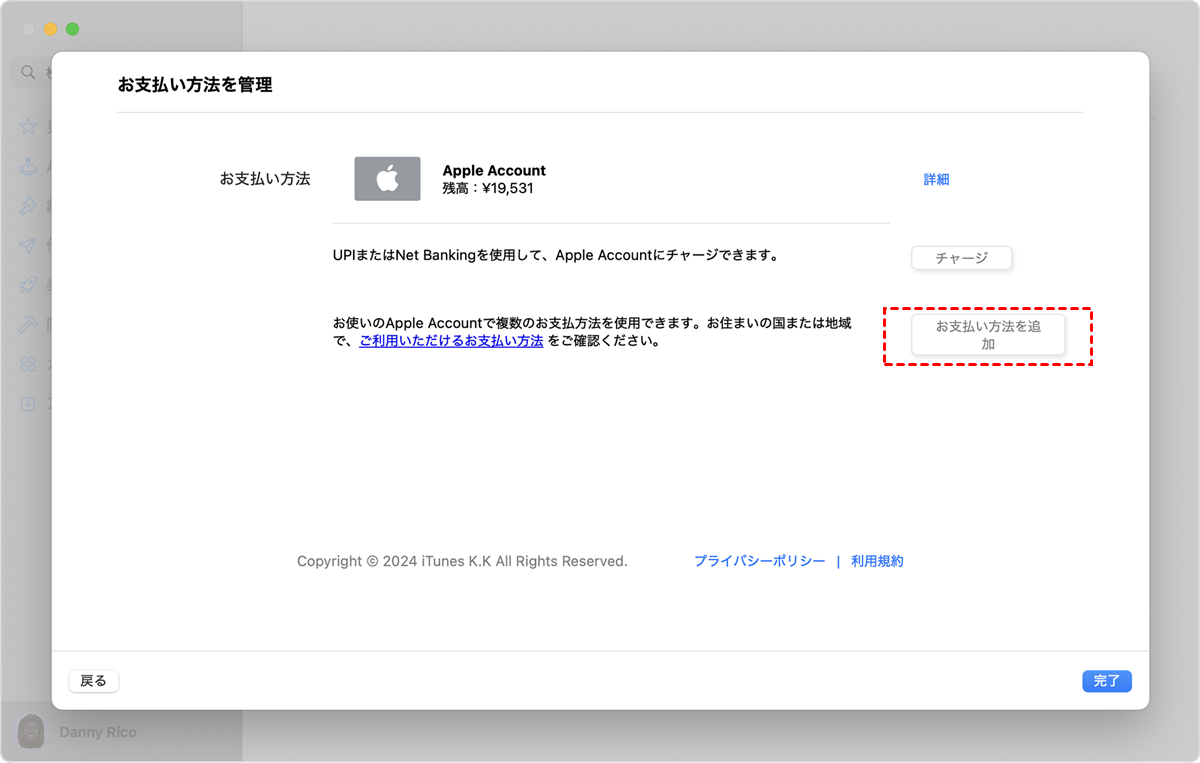Confirm with the 完了 button
The image size is (1200, 763).
click(x=1107, y=681)
